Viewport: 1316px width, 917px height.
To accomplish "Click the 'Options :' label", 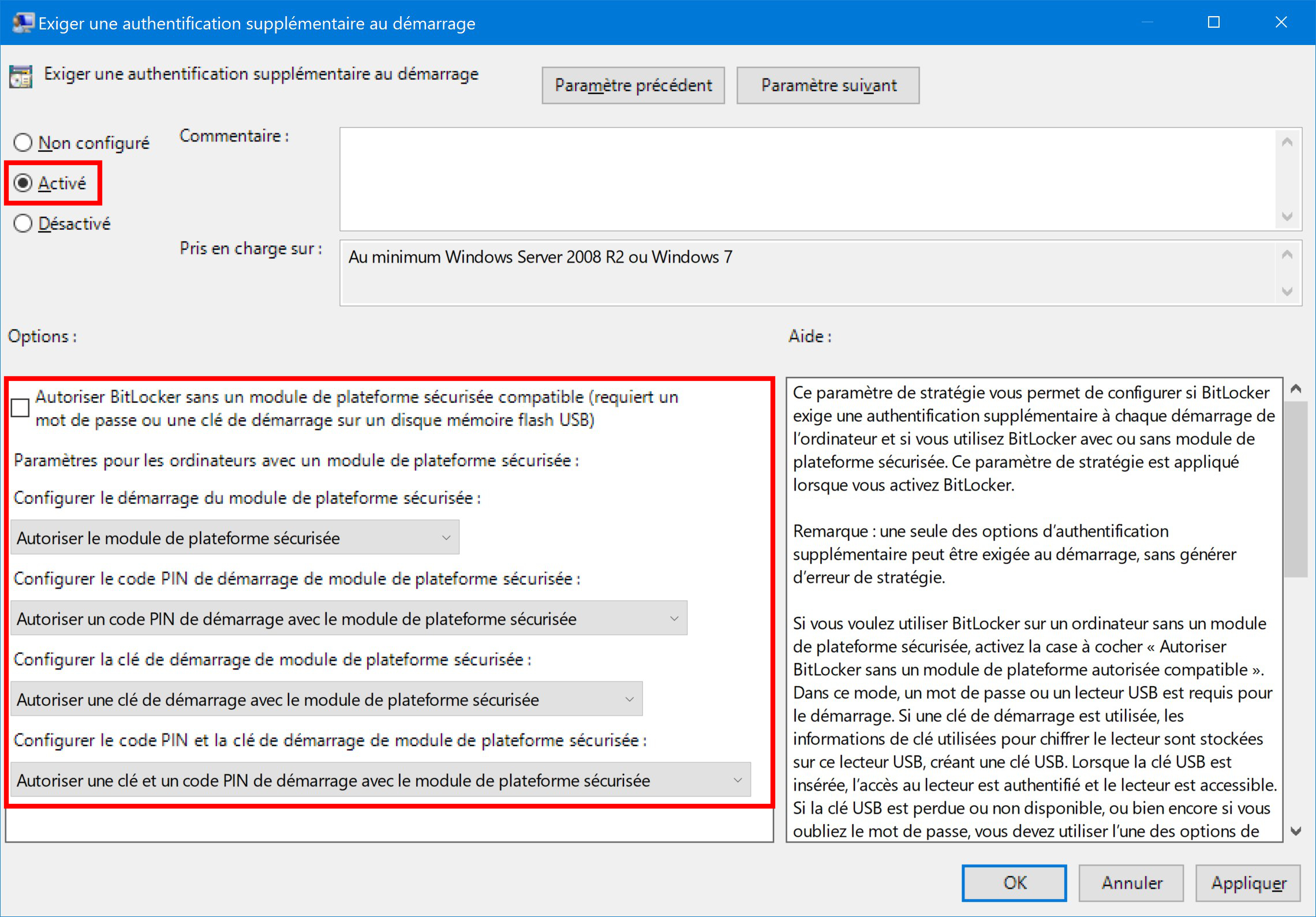I will coord(42,336).
